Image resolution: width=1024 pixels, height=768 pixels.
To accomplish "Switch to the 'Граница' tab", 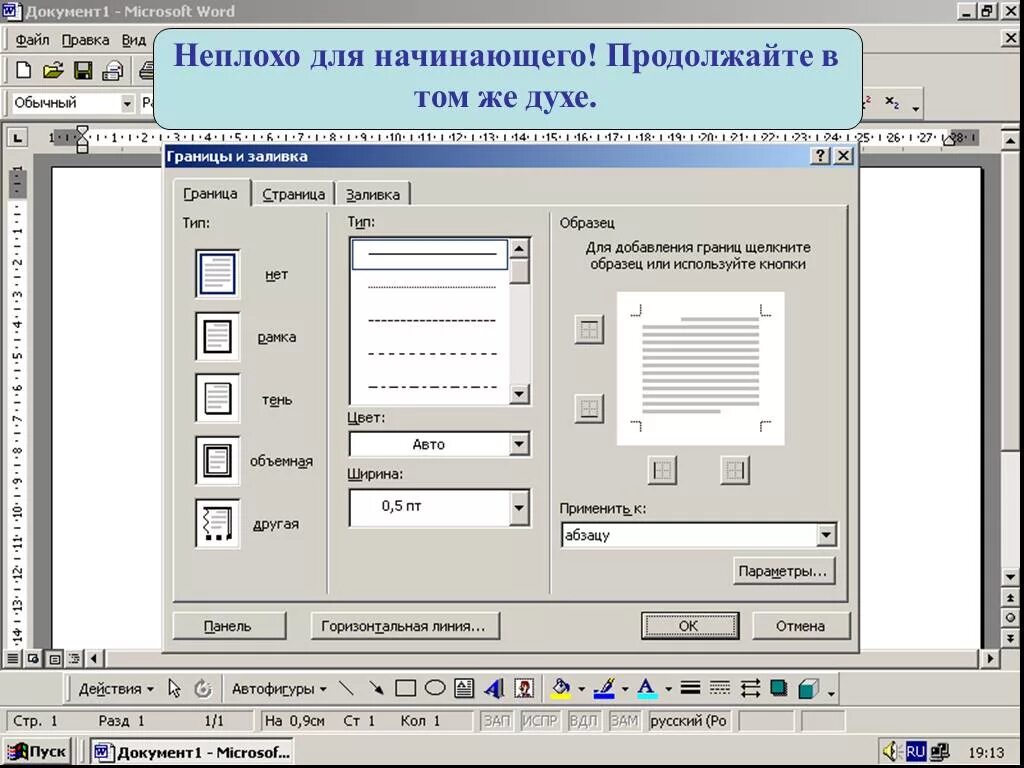I will (x=210, y=193).
